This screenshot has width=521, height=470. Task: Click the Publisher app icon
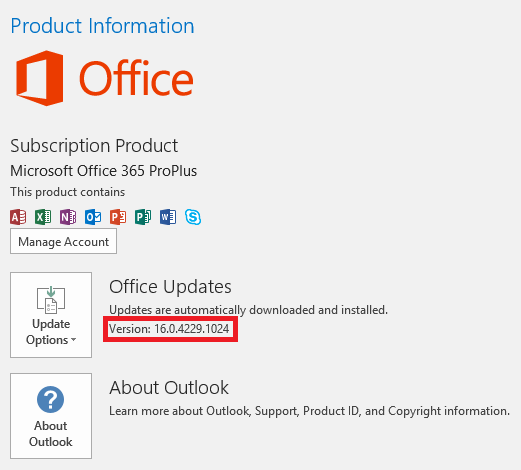143,217
